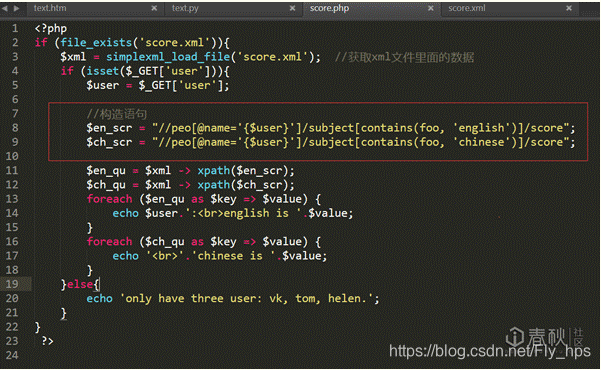Place cursor on <?php opening tag
Image resolution: width=601 pixels, height=370 pixels.
(51, 29)
